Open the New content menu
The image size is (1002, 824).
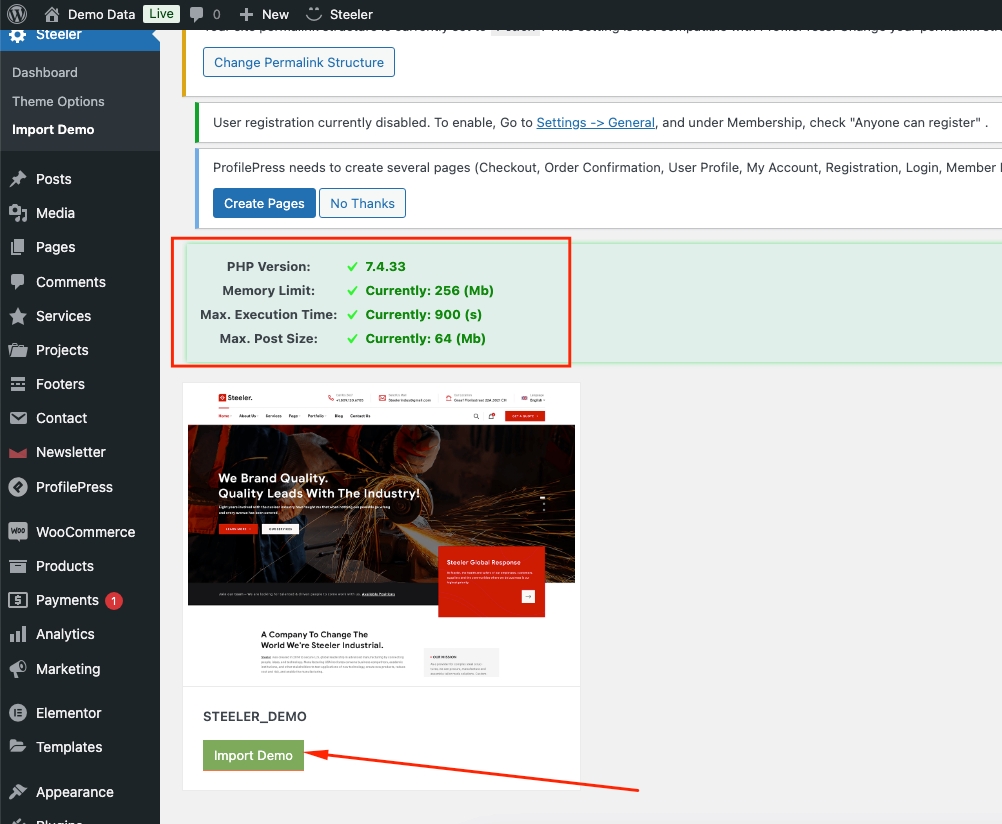(264, 14)
